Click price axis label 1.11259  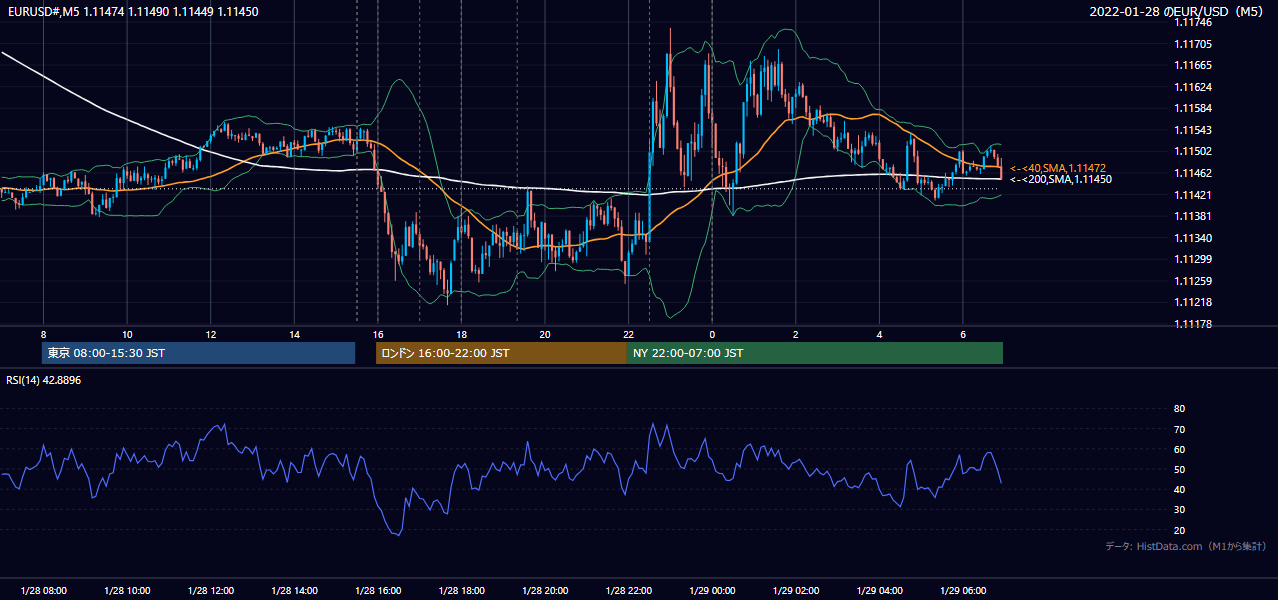click(x=1192, y=281)
